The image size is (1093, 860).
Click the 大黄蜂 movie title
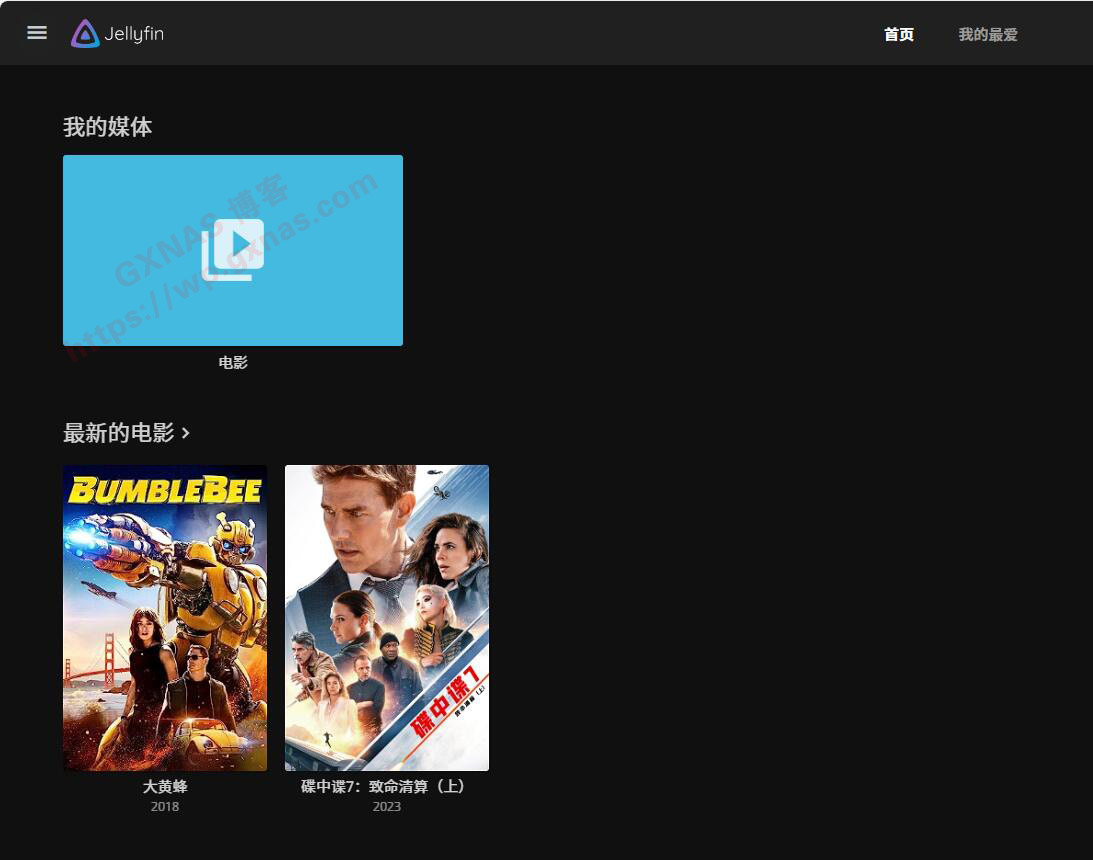tap(165, 786)
